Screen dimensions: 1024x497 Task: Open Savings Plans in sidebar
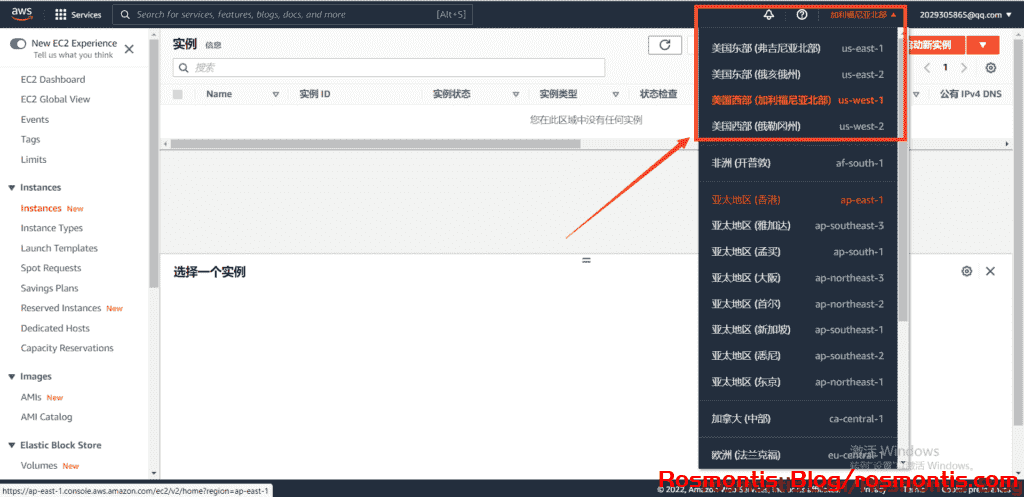click(49, 288)
